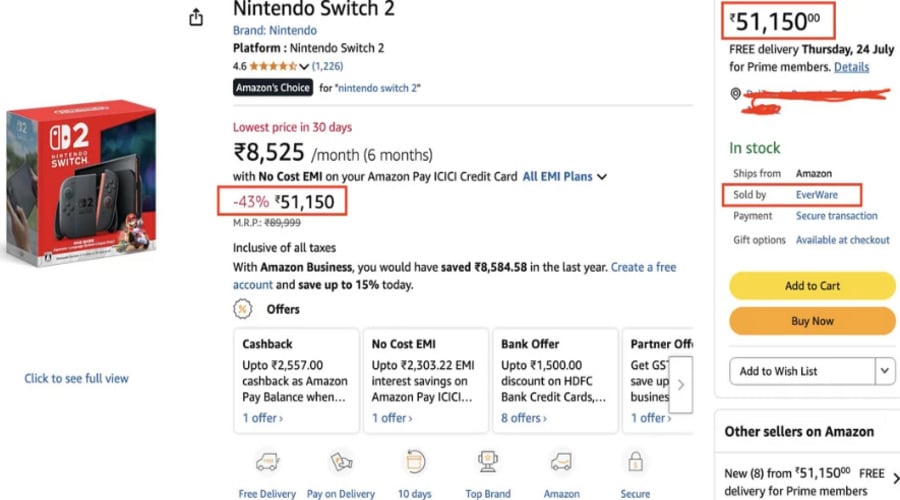Viewport: 900px width, 500px height.
Task: Click the Pay on Delivery icon
Action: 343,461
